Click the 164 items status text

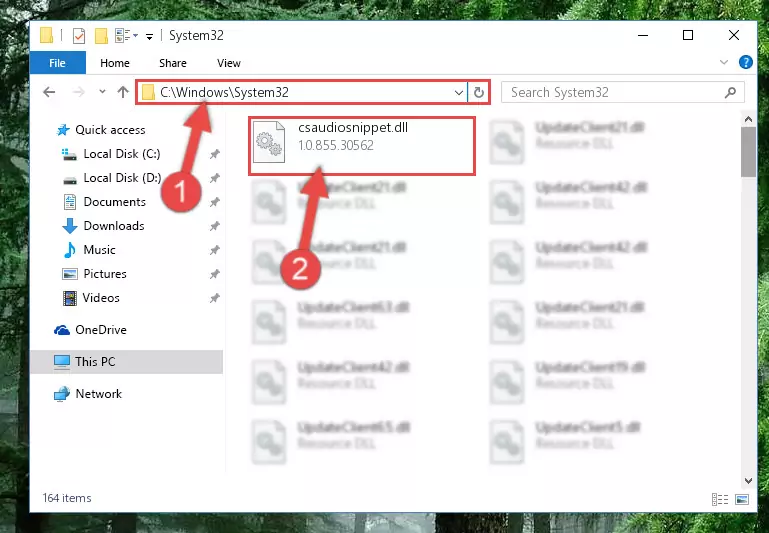click(67, 498)
